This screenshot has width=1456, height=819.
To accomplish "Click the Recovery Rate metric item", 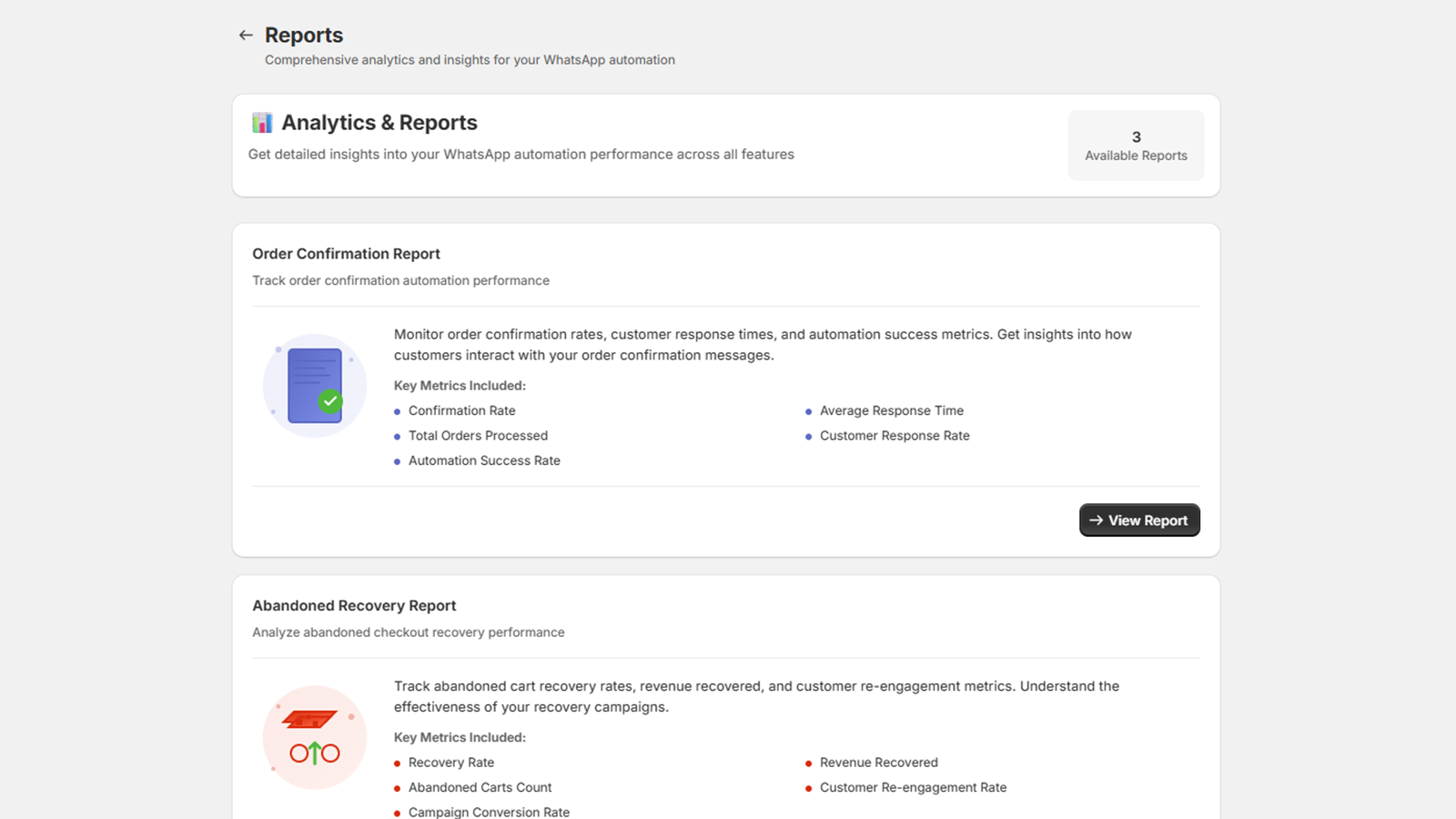I will pyautogui.click(x=450, y=762).
